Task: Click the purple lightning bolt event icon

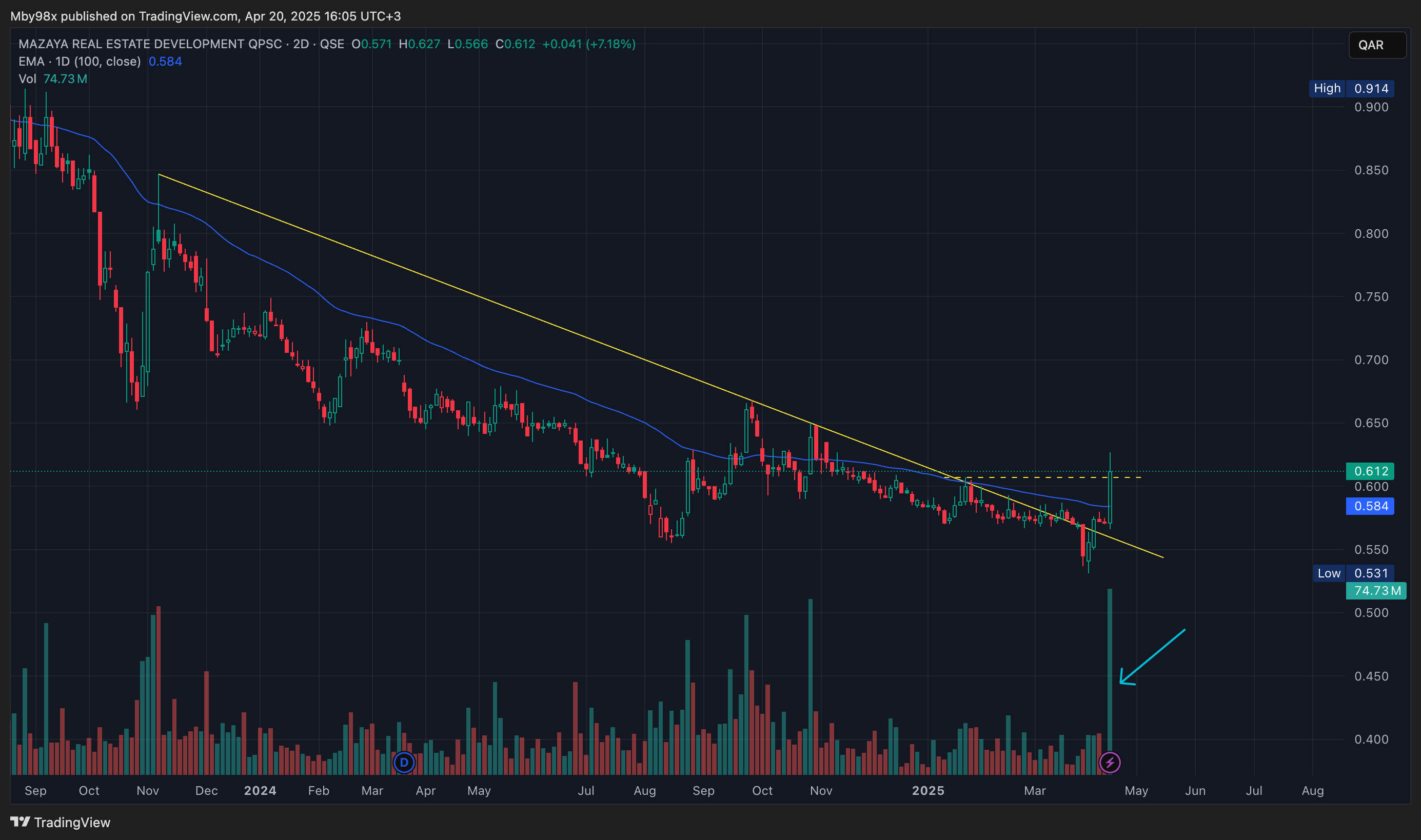Action: pos(1109,763)
